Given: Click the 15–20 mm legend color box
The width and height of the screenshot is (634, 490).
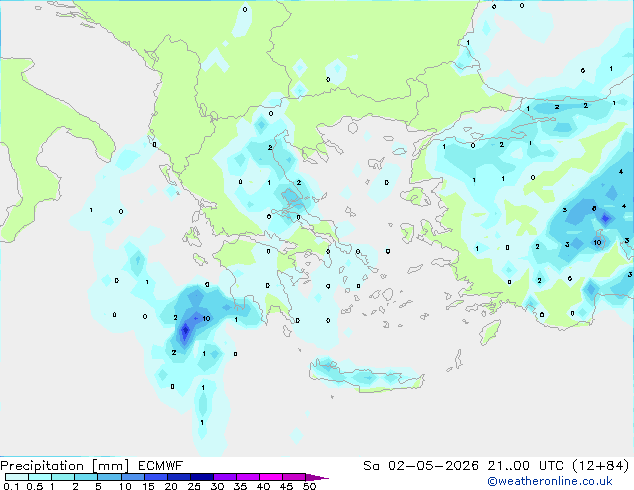Looking at the screenshot, I should pos(155,477).
